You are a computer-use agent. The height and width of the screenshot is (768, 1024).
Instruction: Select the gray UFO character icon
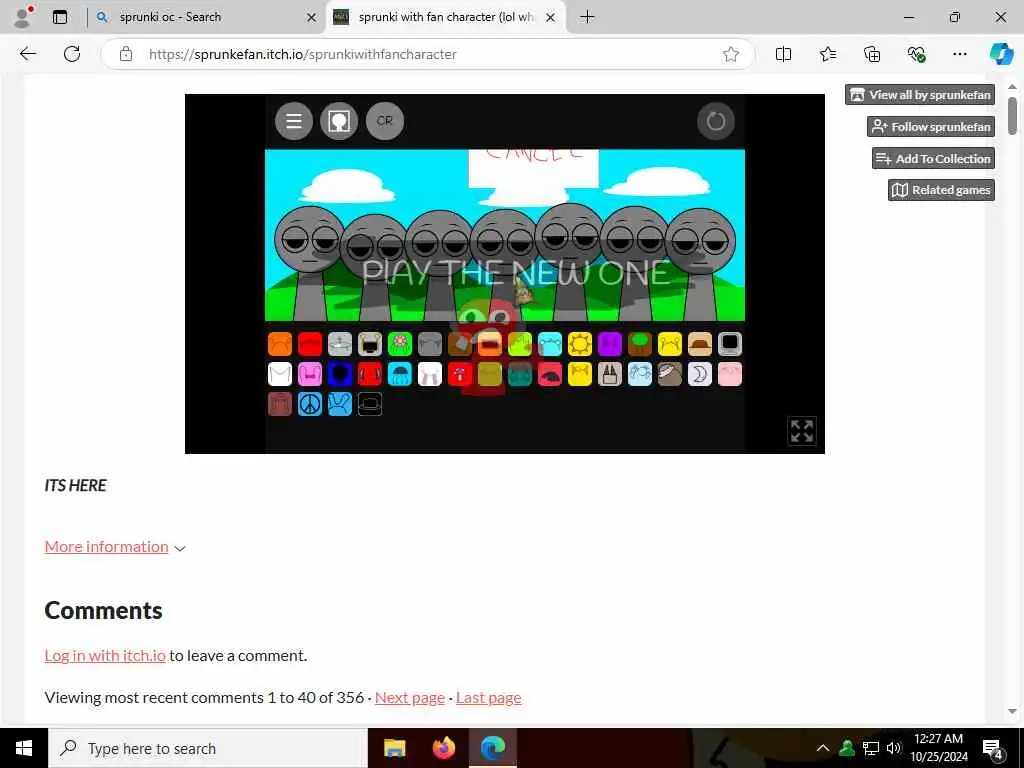point(340,344)
